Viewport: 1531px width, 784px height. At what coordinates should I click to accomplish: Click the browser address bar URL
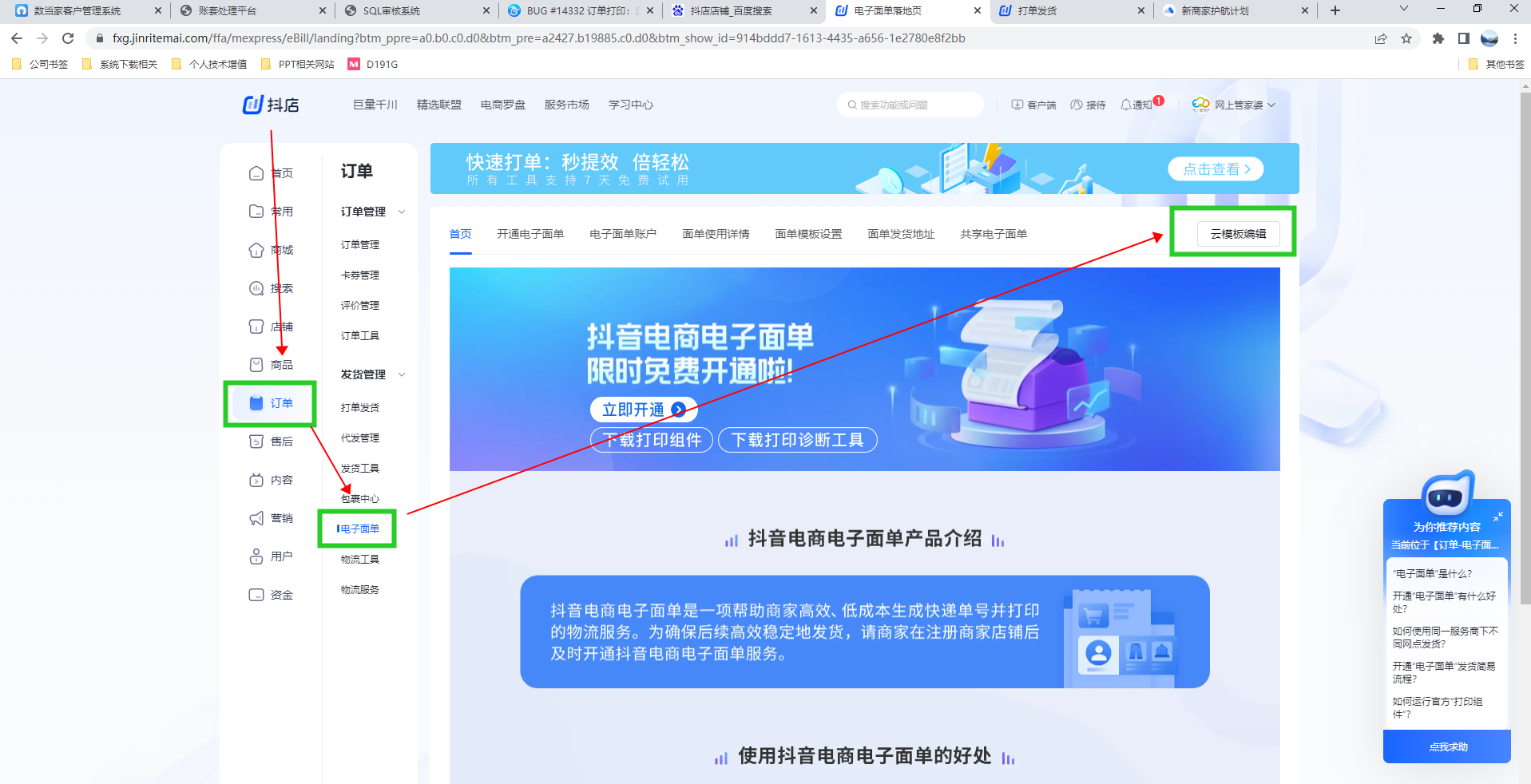pyautogui.click(x=538, y=38)
